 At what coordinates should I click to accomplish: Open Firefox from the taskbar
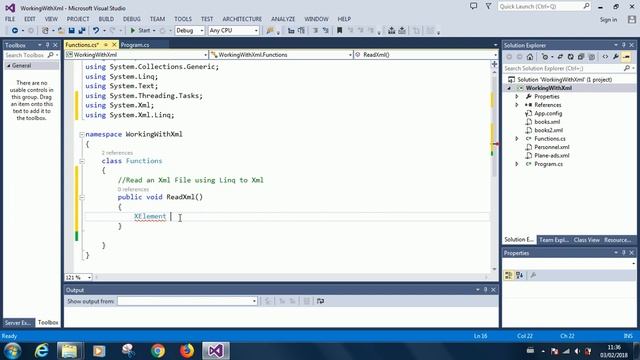[187, 351]
